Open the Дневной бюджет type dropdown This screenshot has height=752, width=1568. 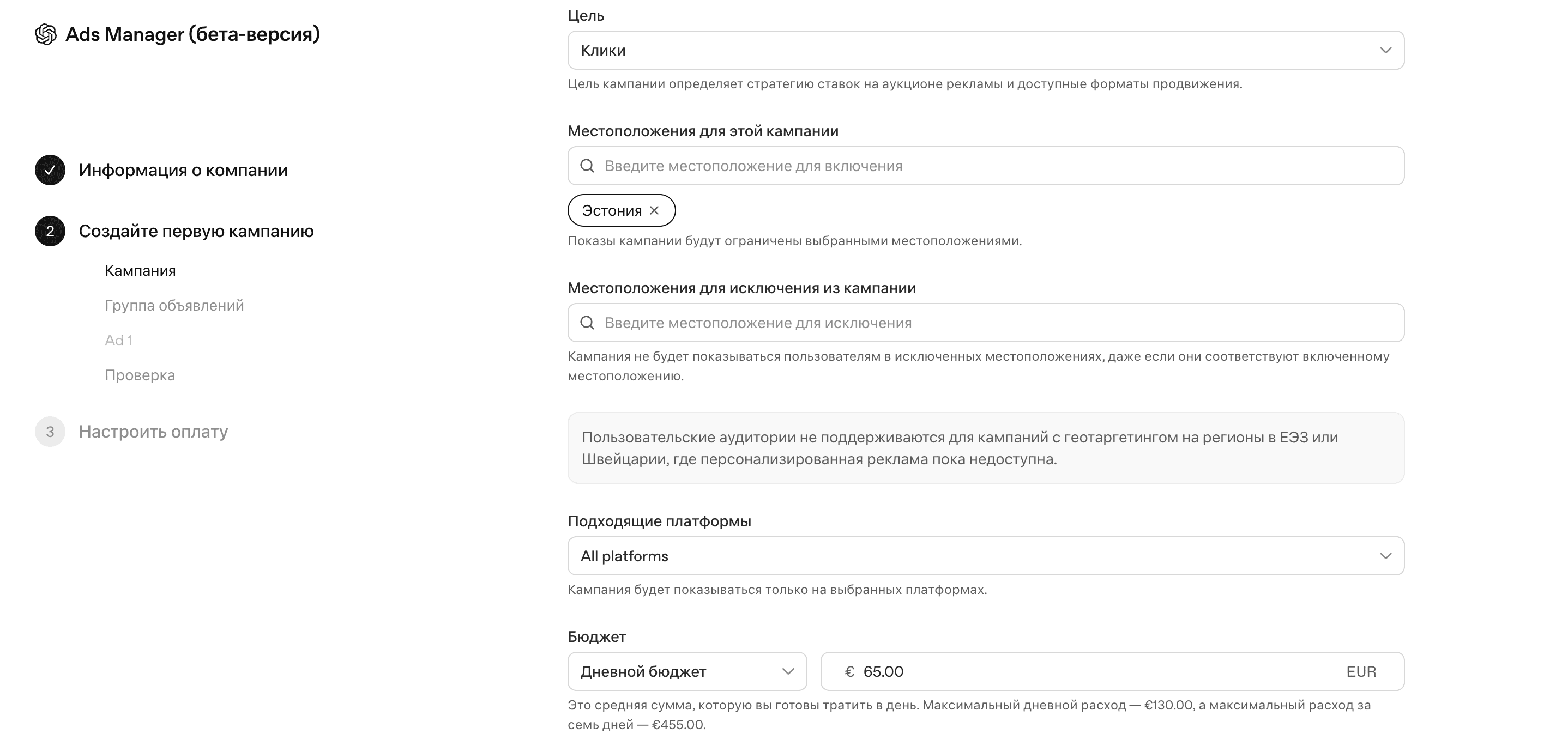(687, 672)
